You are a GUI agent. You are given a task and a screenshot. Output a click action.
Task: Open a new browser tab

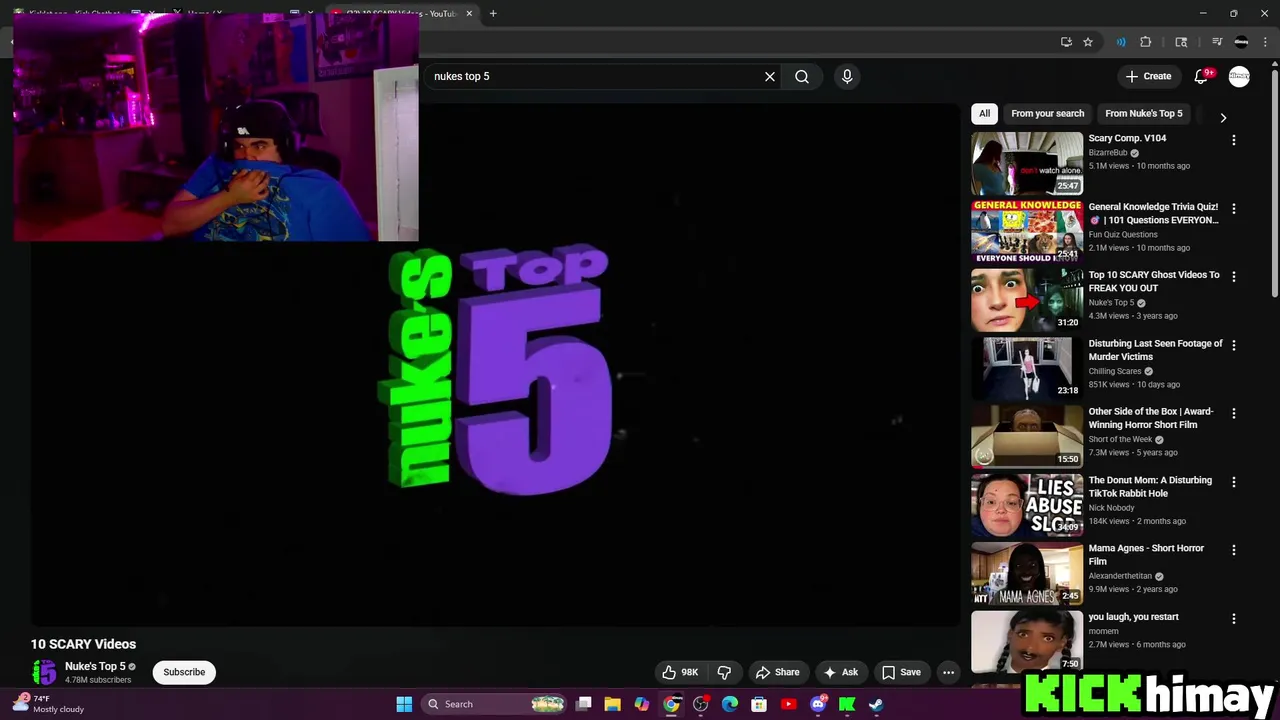(x=493, y=13)
